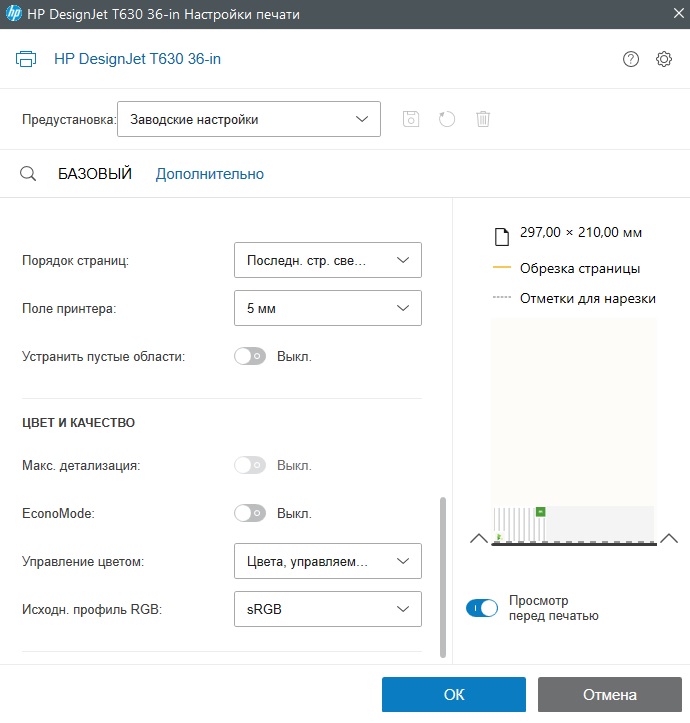
Task: Switch to the Дополнительно tab
Action: [x=210, y=173]
